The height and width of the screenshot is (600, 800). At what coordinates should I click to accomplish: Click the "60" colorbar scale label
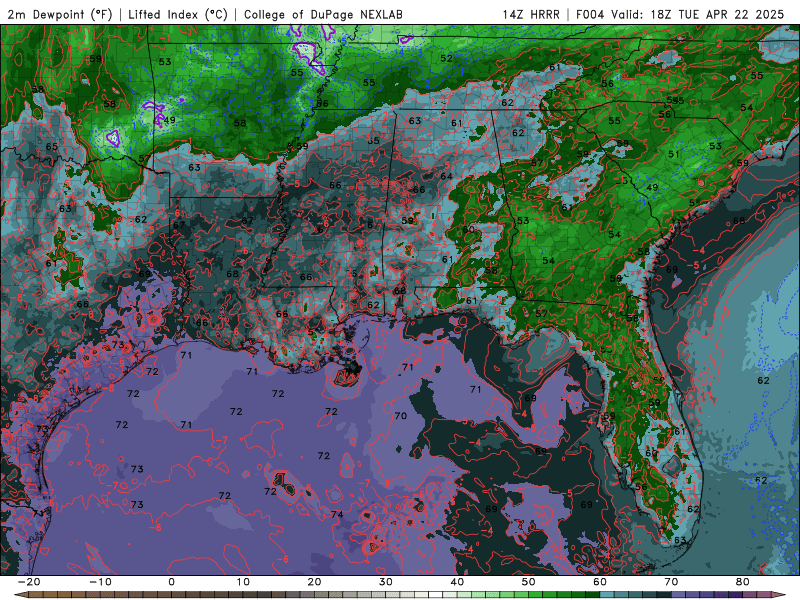(x=600, y=582)
